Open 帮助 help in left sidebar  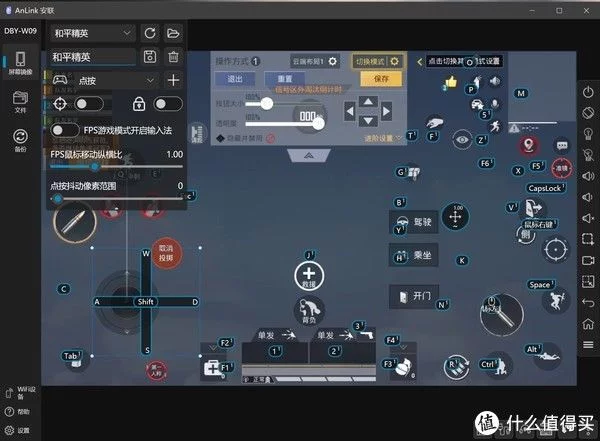[x=18, y=412]
